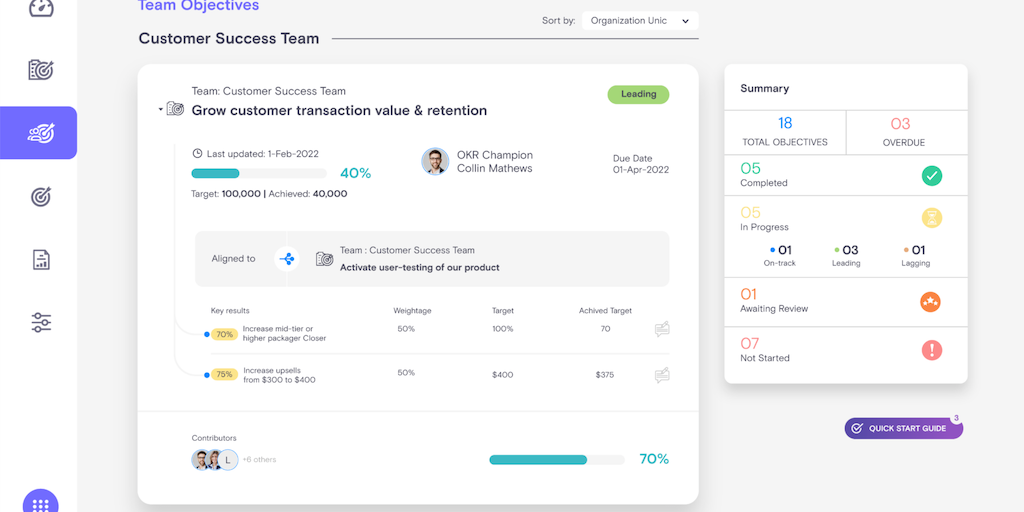
Task: Select the Not Started row in Summary
Action: point(845,350)
